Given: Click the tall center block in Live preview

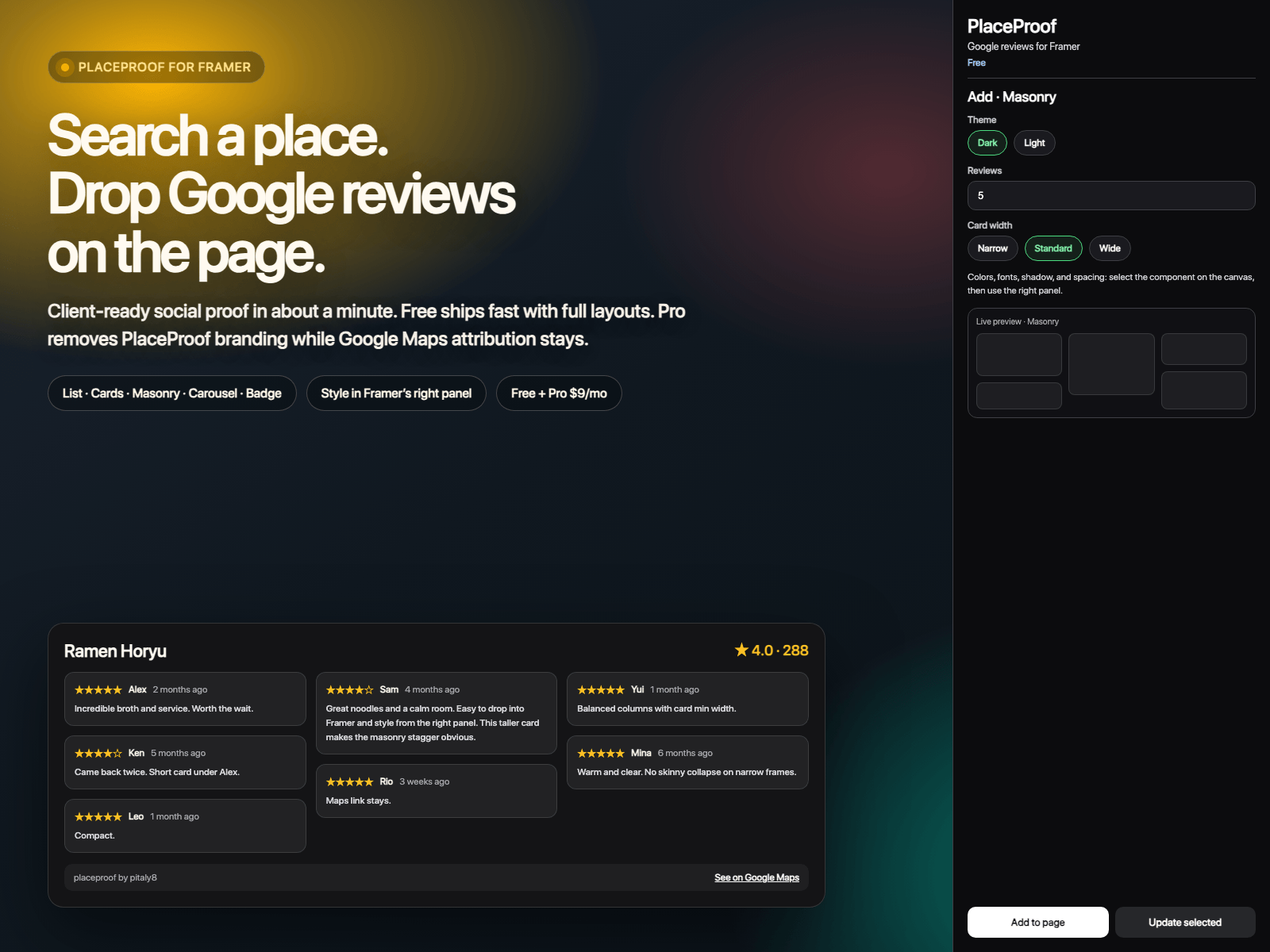Looking at the screenshot, I should click(1111, 364).
